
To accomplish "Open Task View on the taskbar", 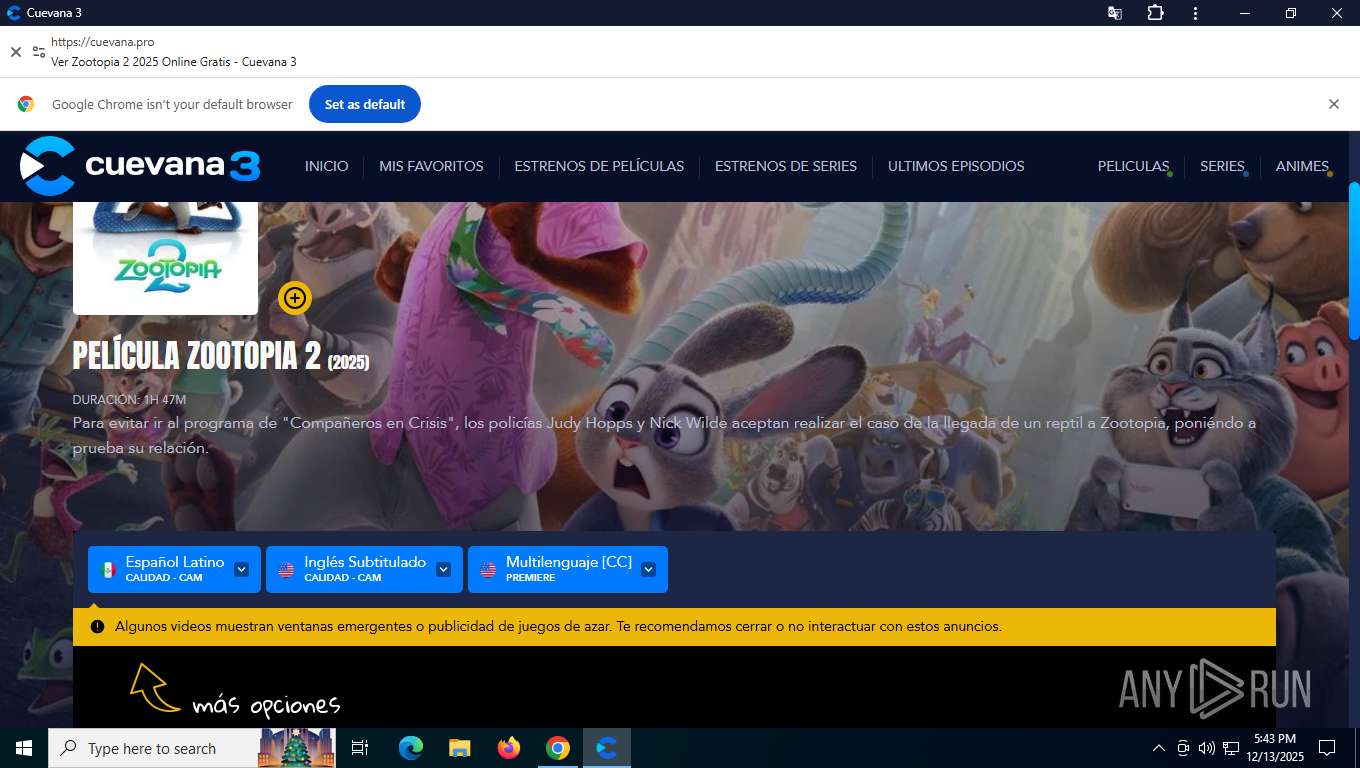I will pyautogui.click(x=360, y=748).
